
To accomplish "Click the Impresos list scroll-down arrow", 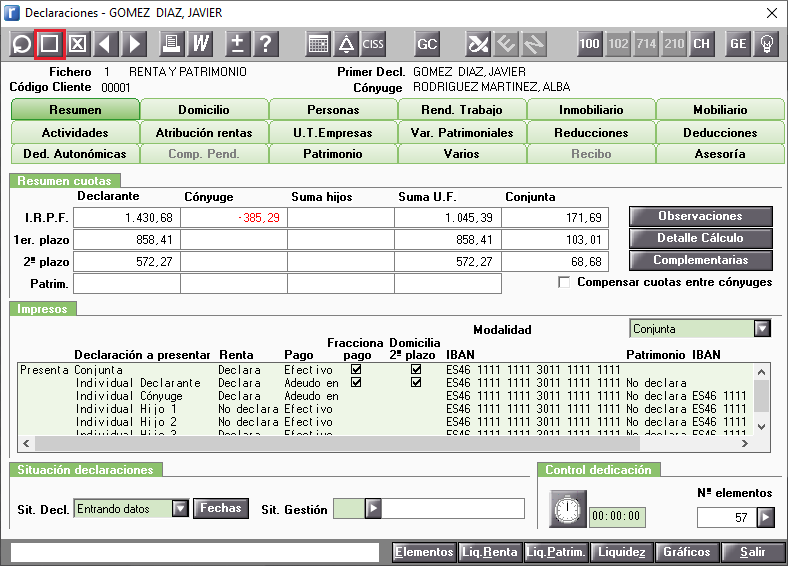I will pyautogui.click(x=761, y=427).
